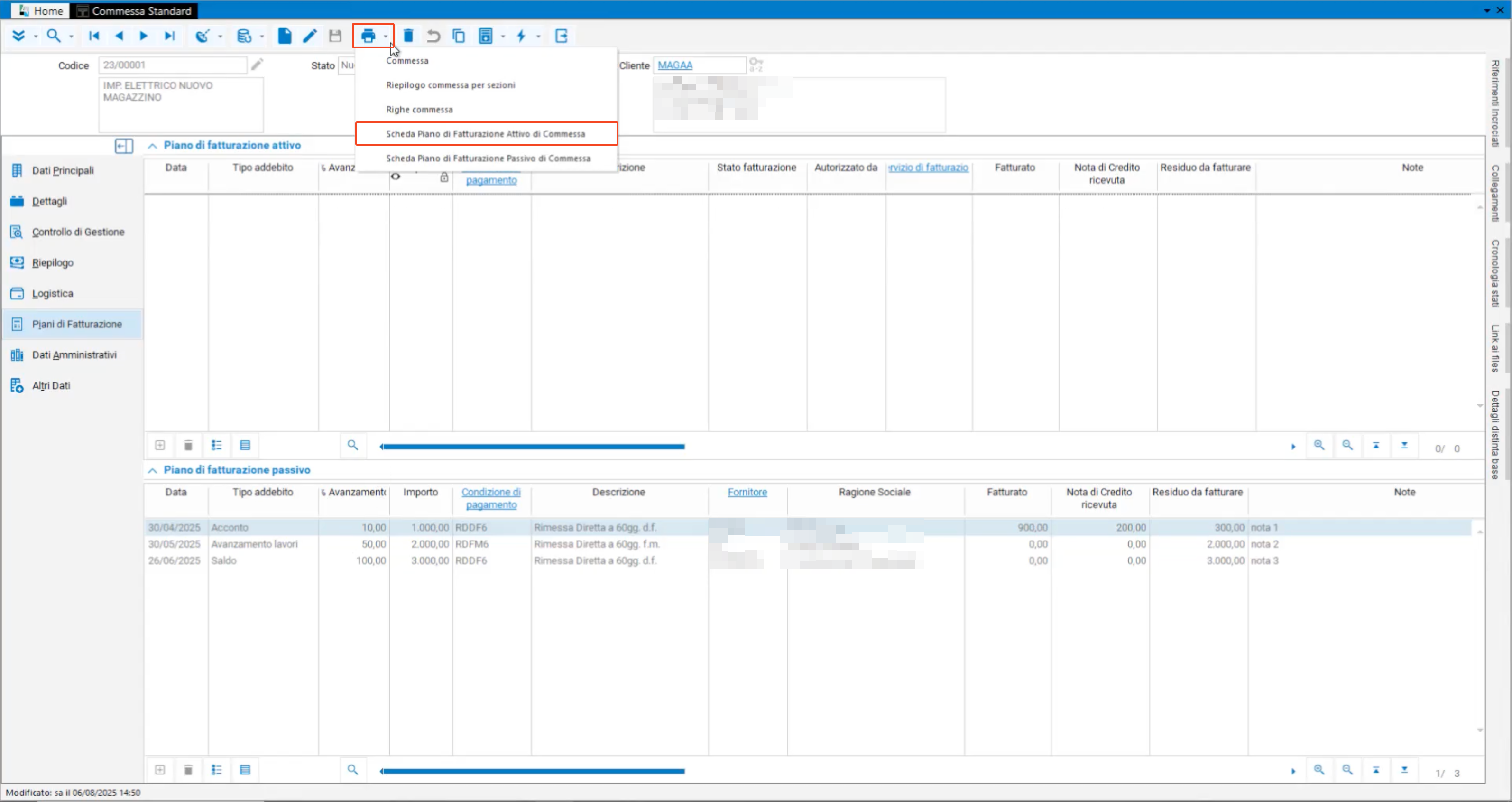Go to the previous record
This screenshot has width=1512, height=802.
click(x=119, y=36)
